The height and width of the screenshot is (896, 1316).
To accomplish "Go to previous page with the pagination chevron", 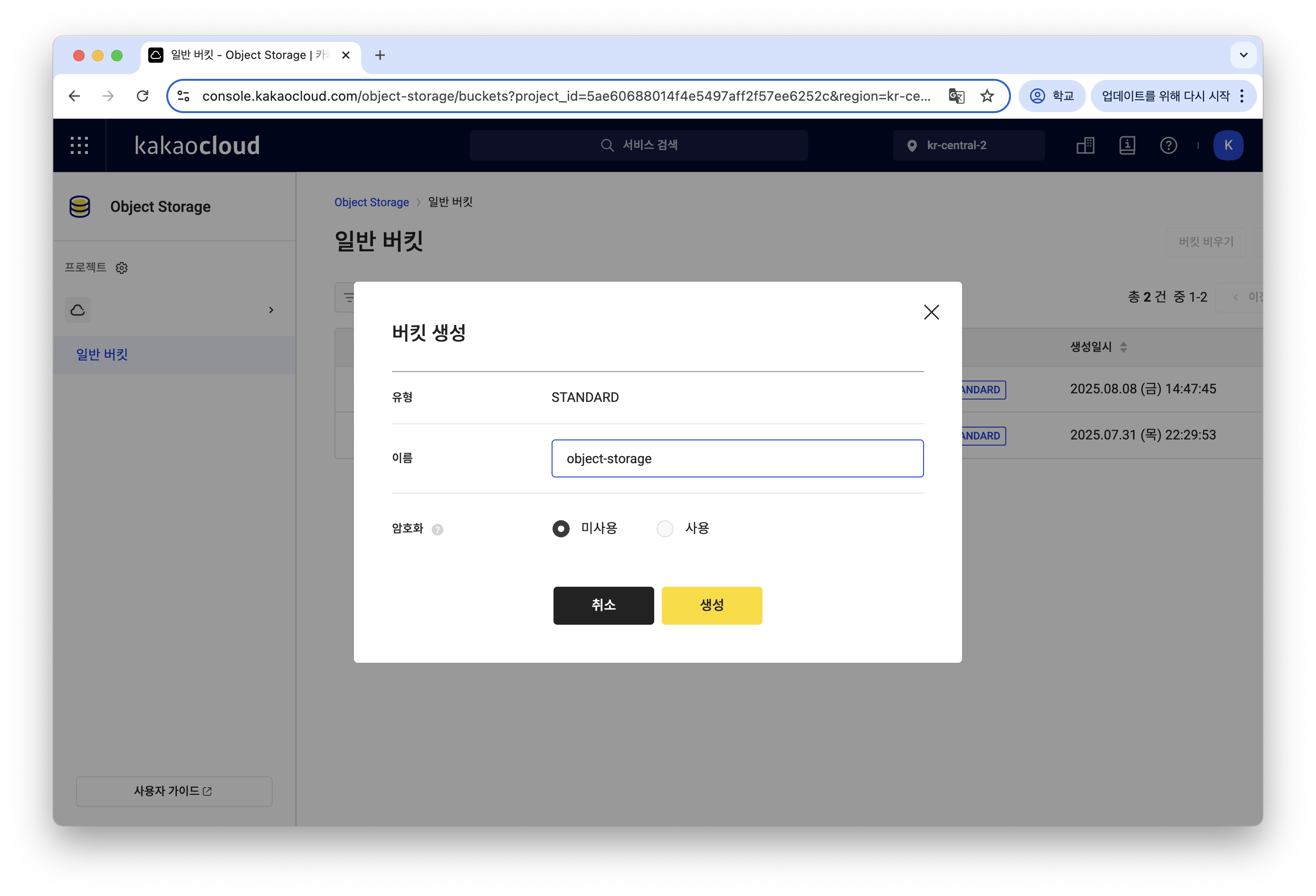I will click(x=1235, y=297).
